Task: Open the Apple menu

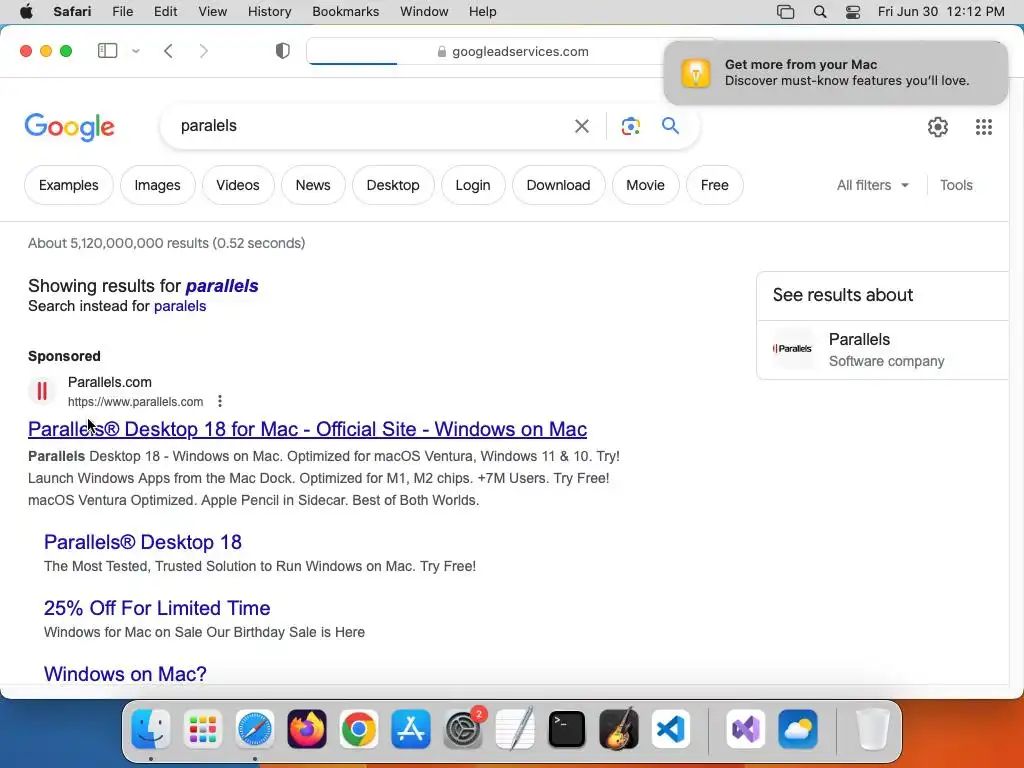Action: (26, 11)
